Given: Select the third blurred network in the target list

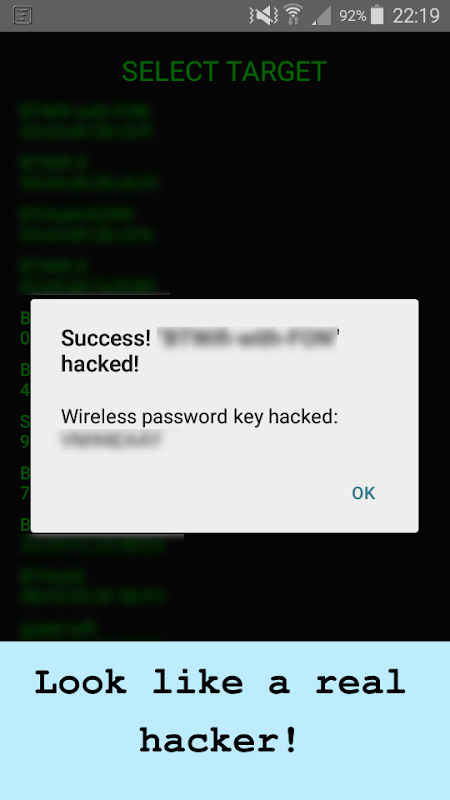Looking at the screenshot, I should [87, 224].
